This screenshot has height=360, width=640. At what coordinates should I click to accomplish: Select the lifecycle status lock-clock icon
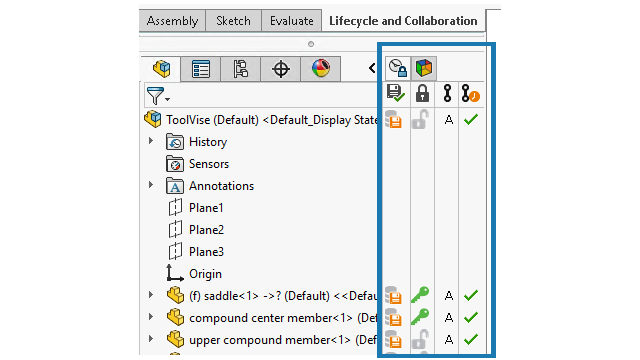click(x=398, y=68)
